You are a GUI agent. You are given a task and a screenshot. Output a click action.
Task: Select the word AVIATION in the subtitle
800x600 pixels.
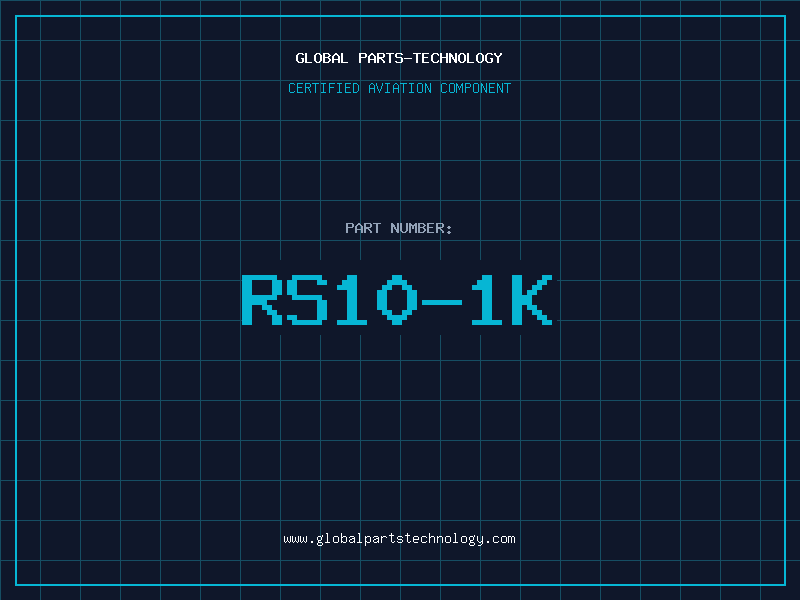coord(400,88)
